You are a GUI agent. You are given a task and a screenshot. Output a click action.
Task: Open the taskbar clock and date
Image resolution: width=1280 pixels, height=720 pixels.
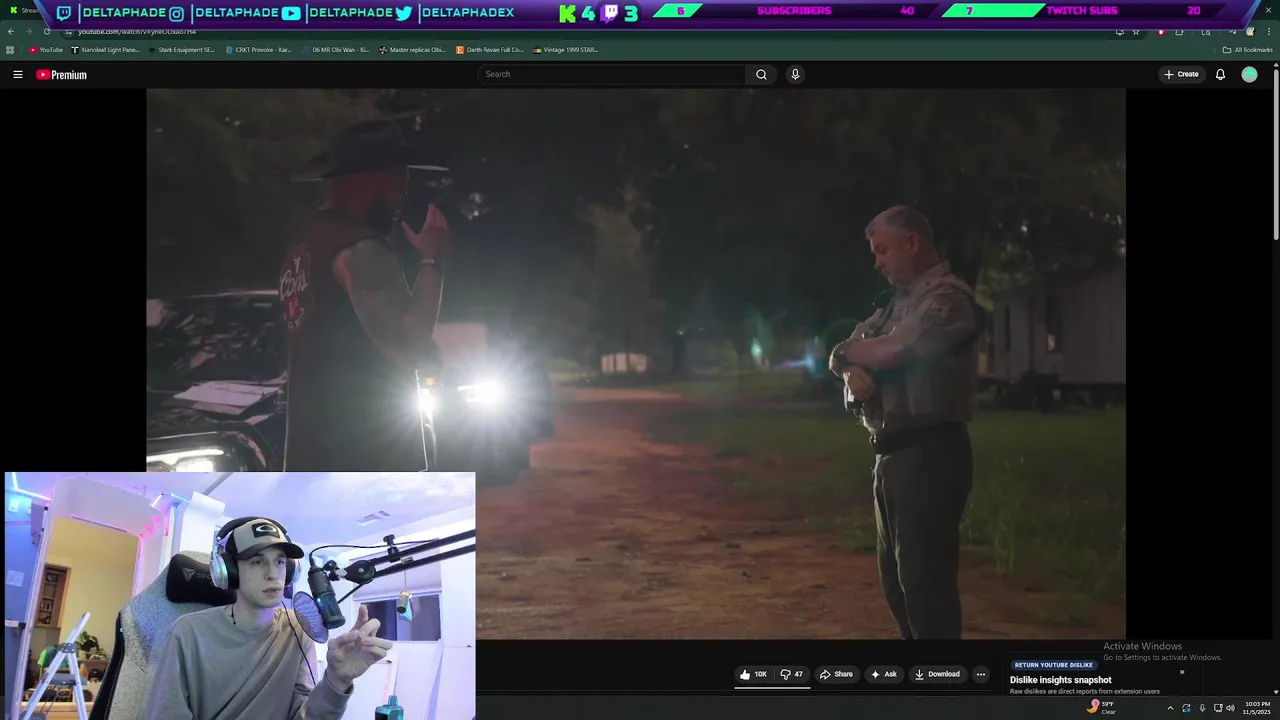click(x=1257, y=708)
